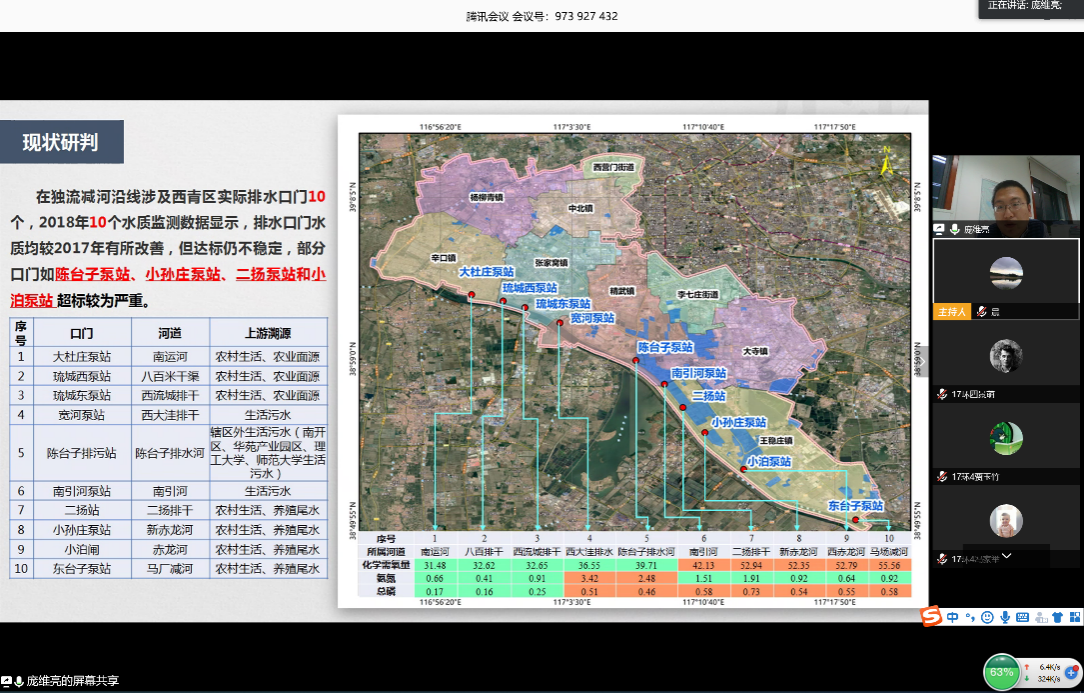Toggle Chinese/English input mode (中)
The image size is (1084, 693).
coord(953,617)
